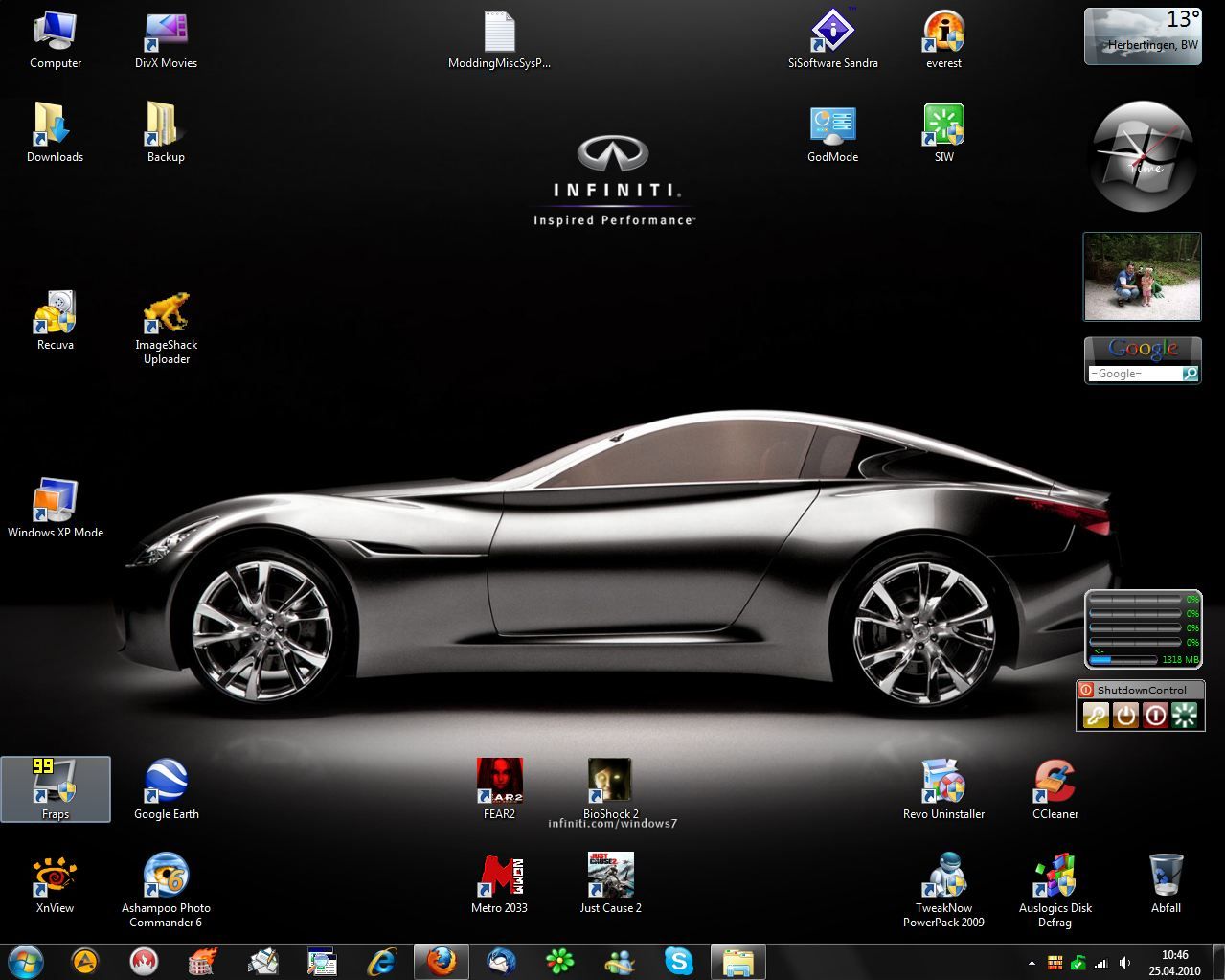The width and height of the screenshot is (1225, 980).
Task: Click the Google gadget search button
Action: pos(1191,374)
